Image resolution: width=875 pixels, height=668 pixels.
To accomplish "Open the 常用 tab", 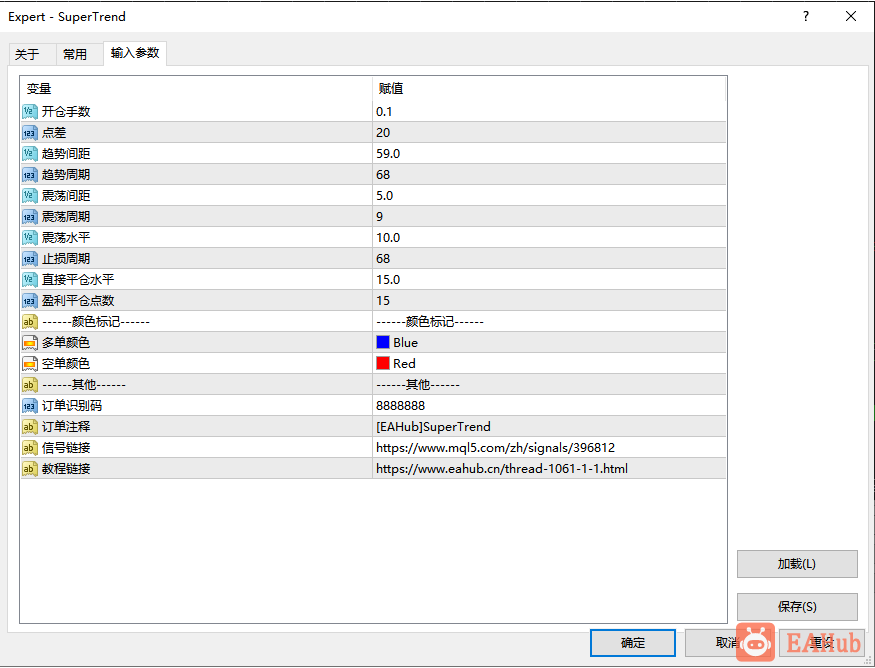I will pyautogui.click(x=75, y=54).
